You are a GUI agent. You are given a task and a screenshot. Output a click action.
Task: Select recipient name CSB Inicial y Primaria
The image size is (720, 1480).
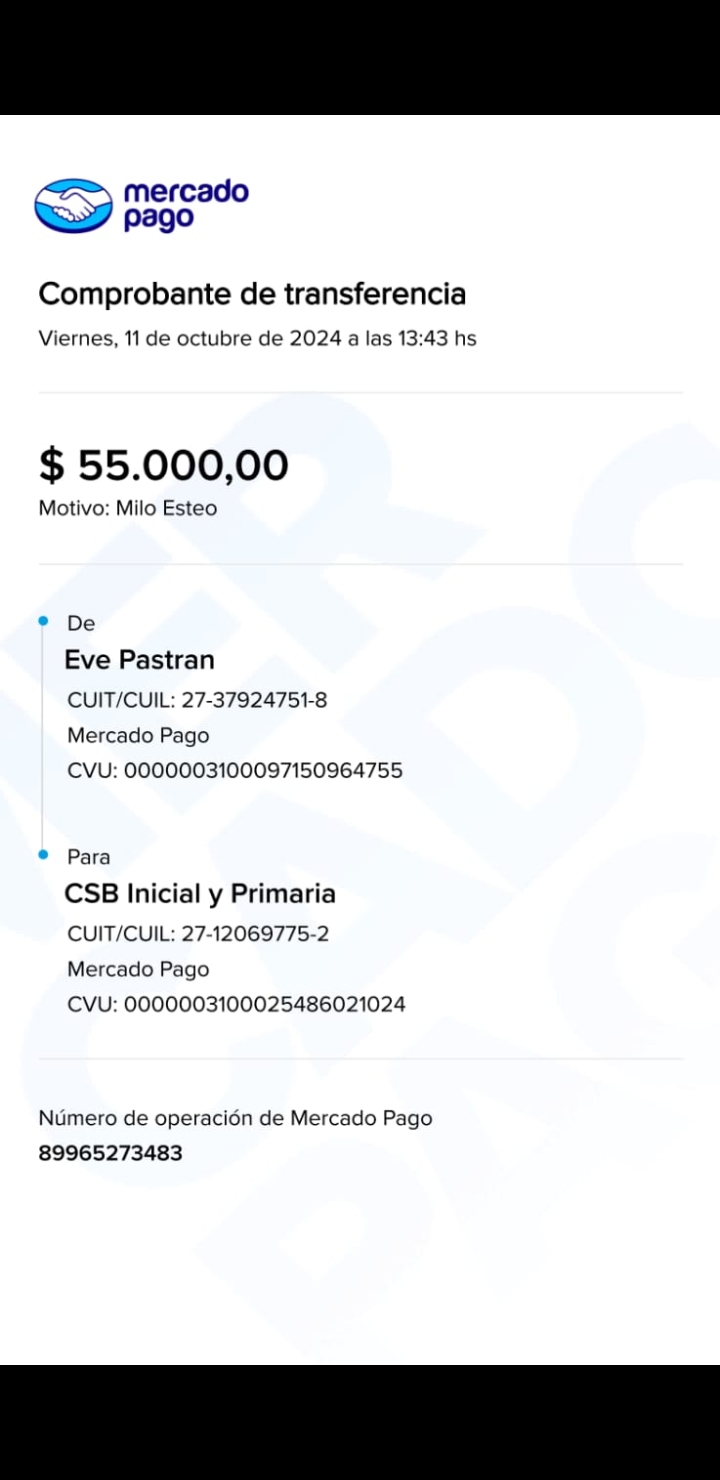pyautogui.click(x=200, y=894)
